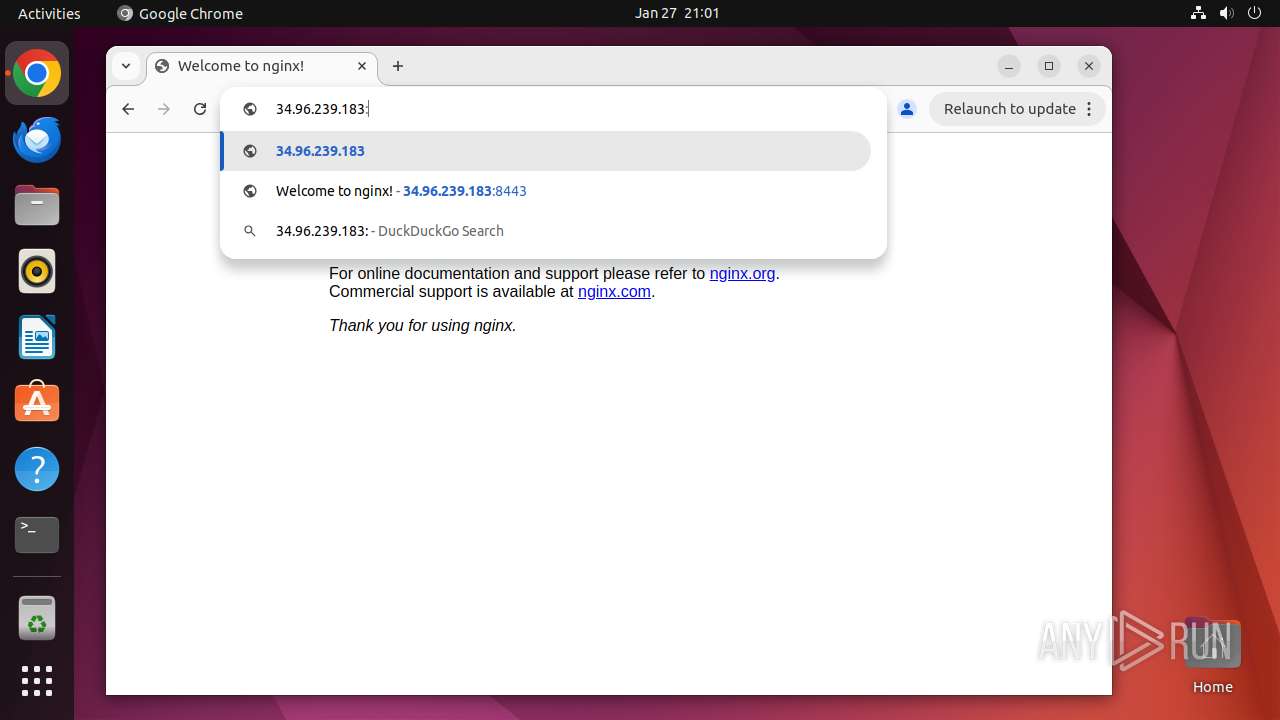
Task: Launch Terminal from the dock
Action: coord(37,535)
